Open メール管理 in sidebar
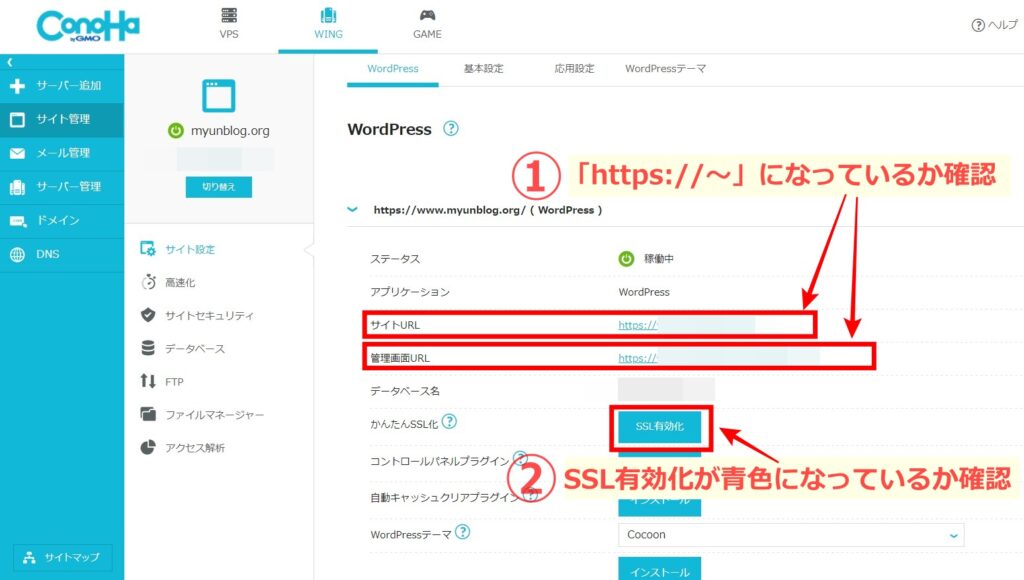The width and height of the screenshot is (1024, 580). (61, 153)
